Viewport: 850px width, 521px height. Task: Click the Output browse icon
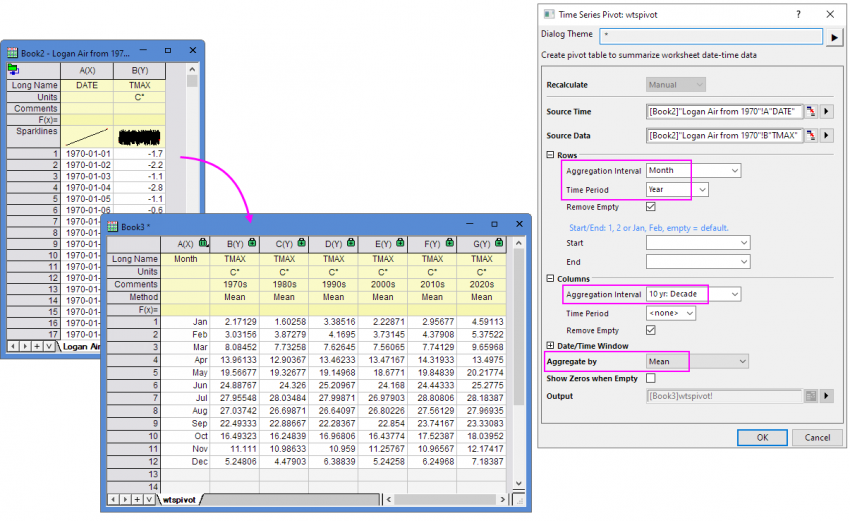coord(810,396)
